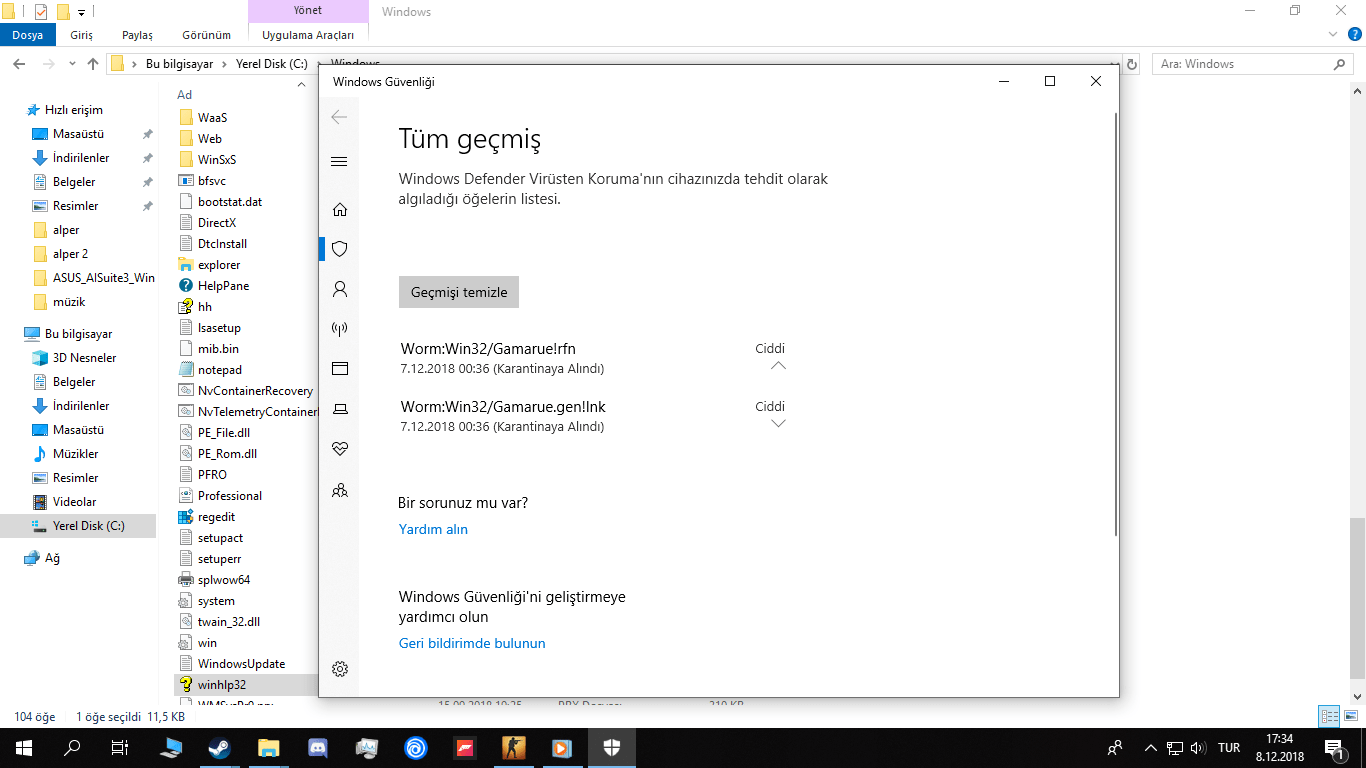Image resolution: width=1366 pixels, height=768 pixels.
Task: Click the Up arrow in File Explorer navigation
Action: point(93,64)
